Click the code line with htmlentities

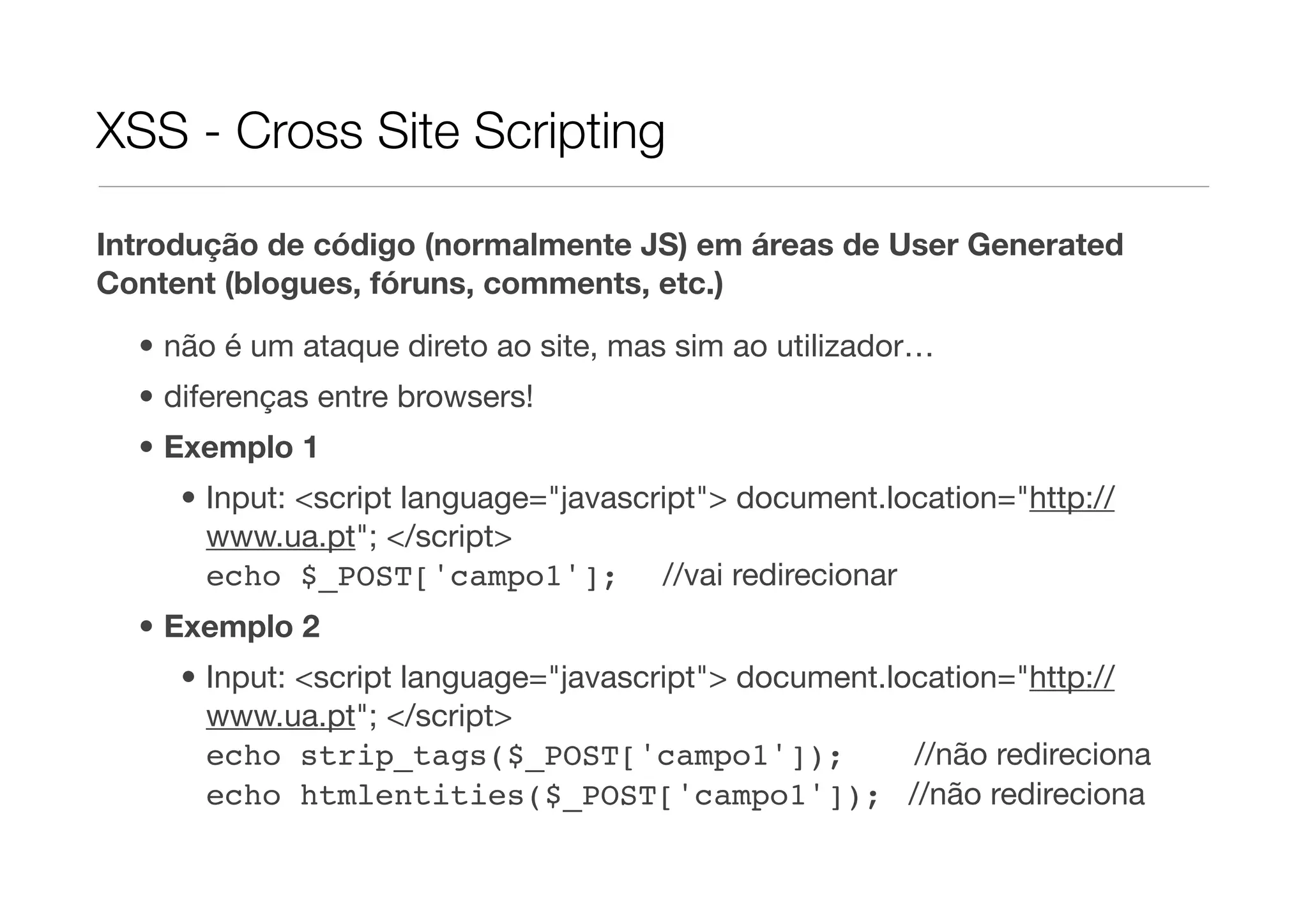point(543,796)
